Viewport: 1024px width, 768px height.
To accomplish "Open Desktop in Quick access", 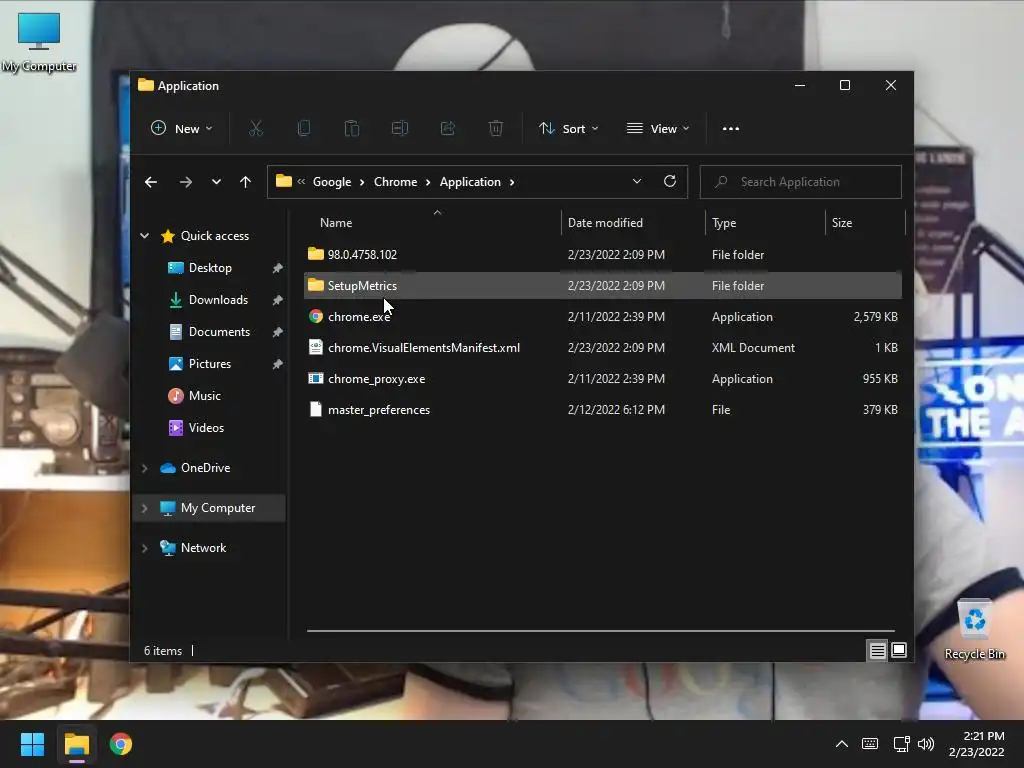I will (x=210, y=268).
